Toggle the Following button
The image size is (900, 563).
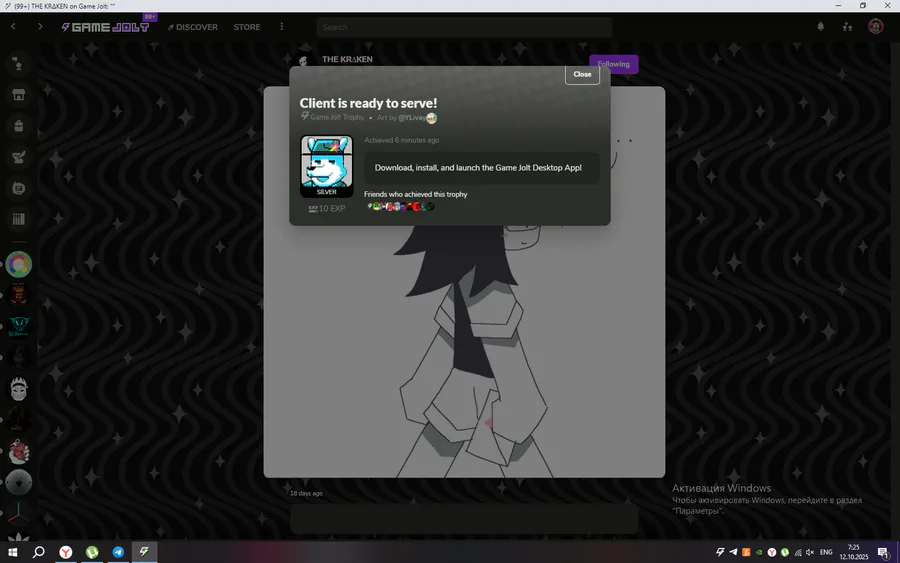pos(614,64)
